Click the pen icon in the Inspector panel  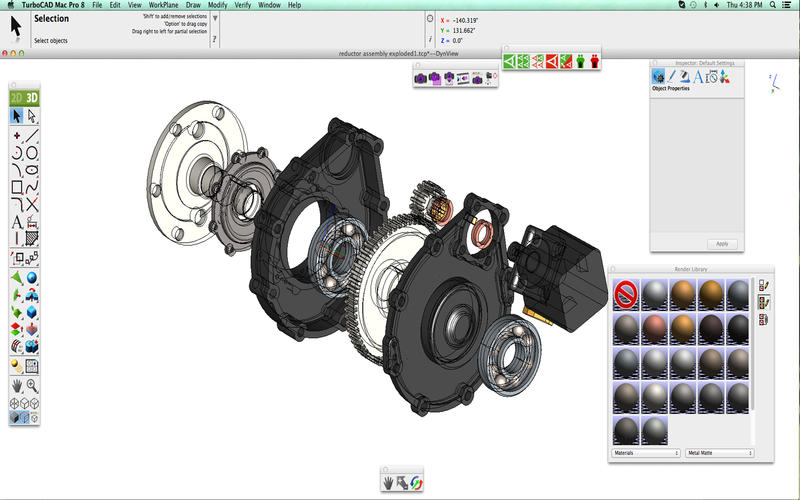click(x=673, y=76)
